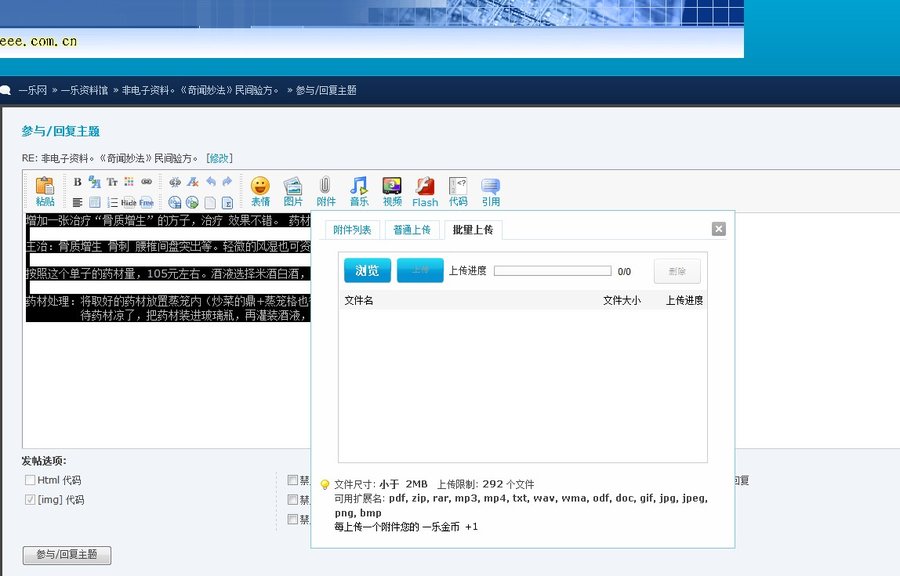Enable the Html 代码 checkbox
The image size is (900, 576).
[x=30, y=480]
